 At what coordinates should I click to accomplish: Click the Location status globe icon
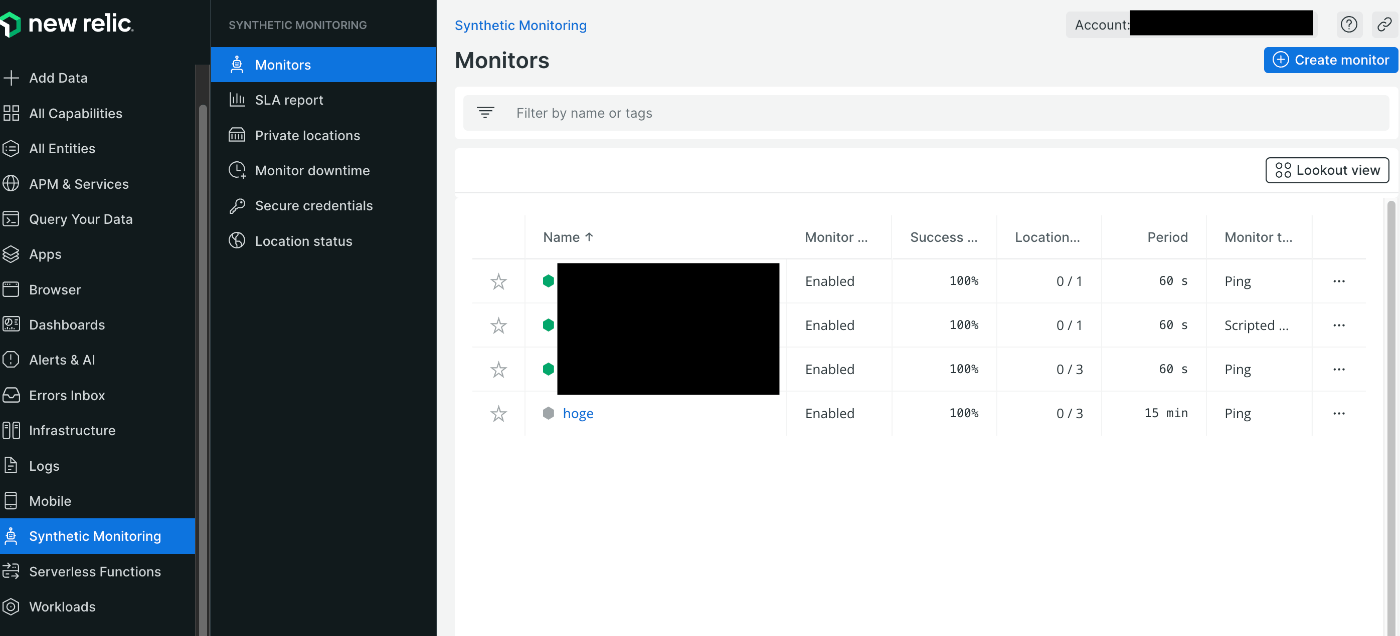click(x=237, y=241)
